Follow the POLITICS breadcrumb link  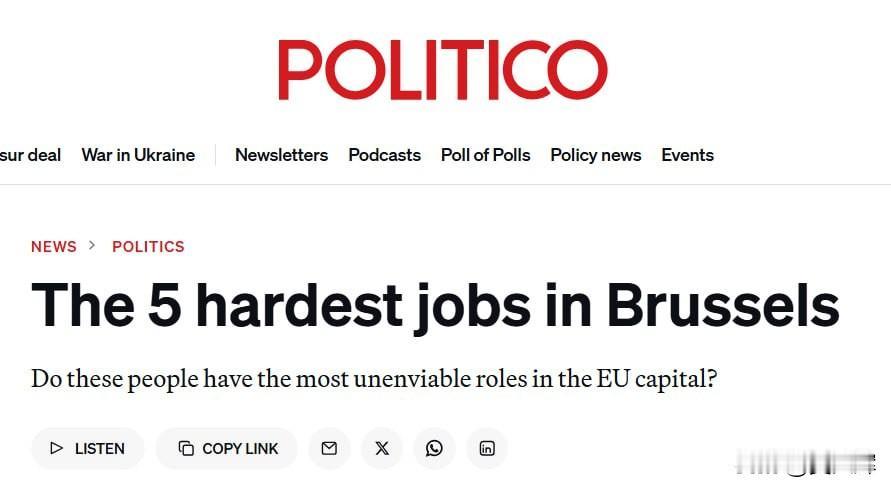click(x=148, y=246)
